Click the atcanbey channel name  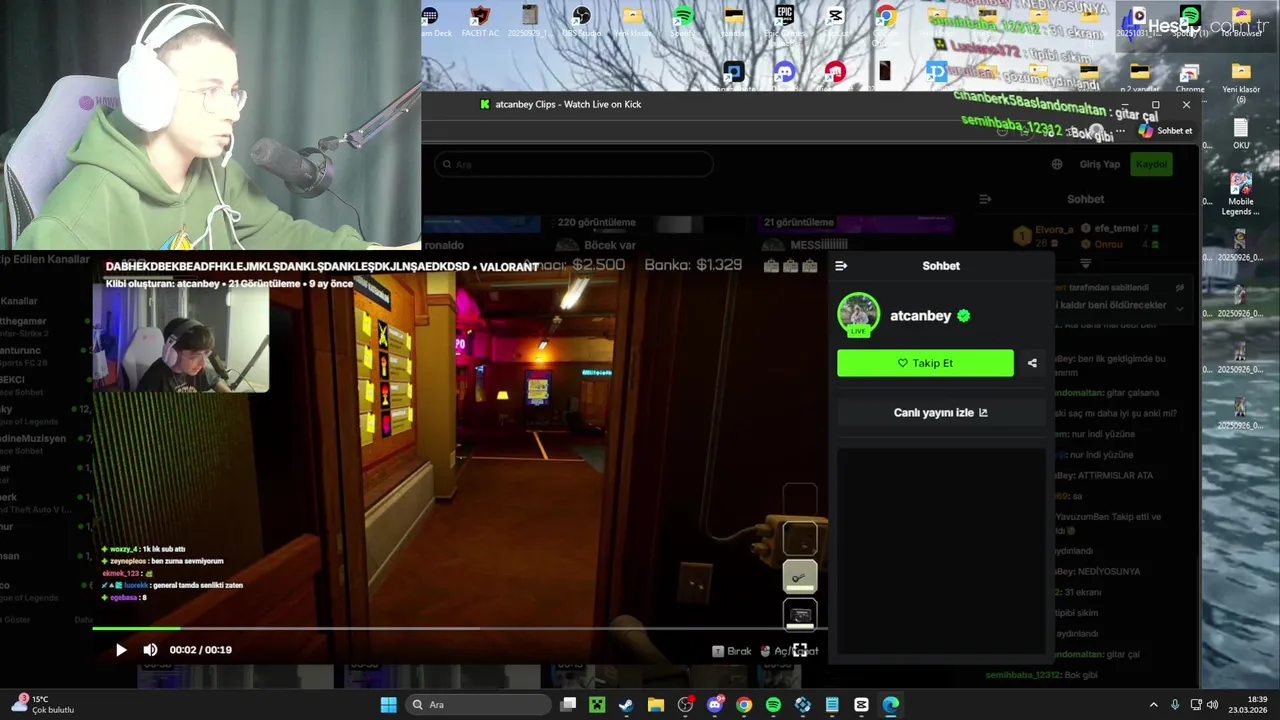tap(920, 315)
